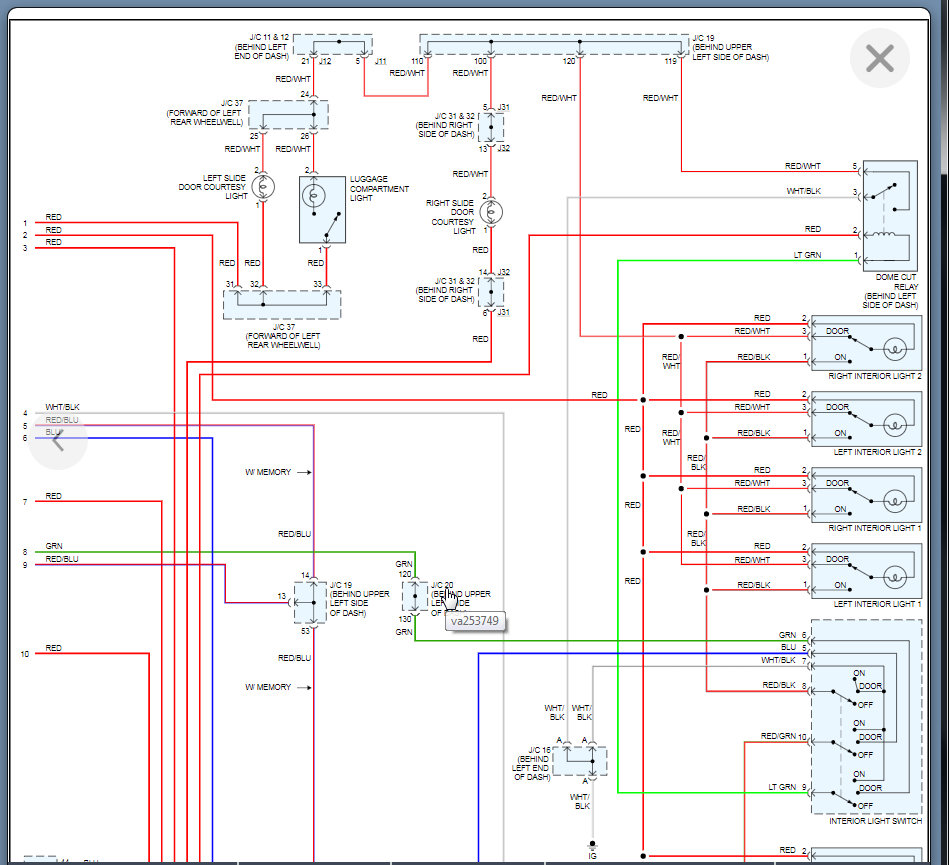Screen dimensions: 949x865
Task: Select the 'LEFT INTERIOR LIGHT 1' label
Action: [x=877, y=604]
